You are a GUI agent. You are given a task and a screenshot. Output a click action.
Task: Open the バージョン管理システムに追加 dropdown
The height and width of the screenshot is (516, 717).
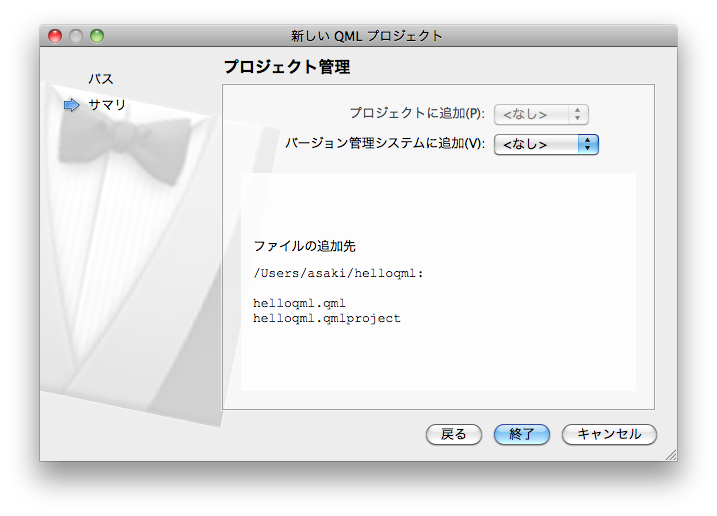546,144
